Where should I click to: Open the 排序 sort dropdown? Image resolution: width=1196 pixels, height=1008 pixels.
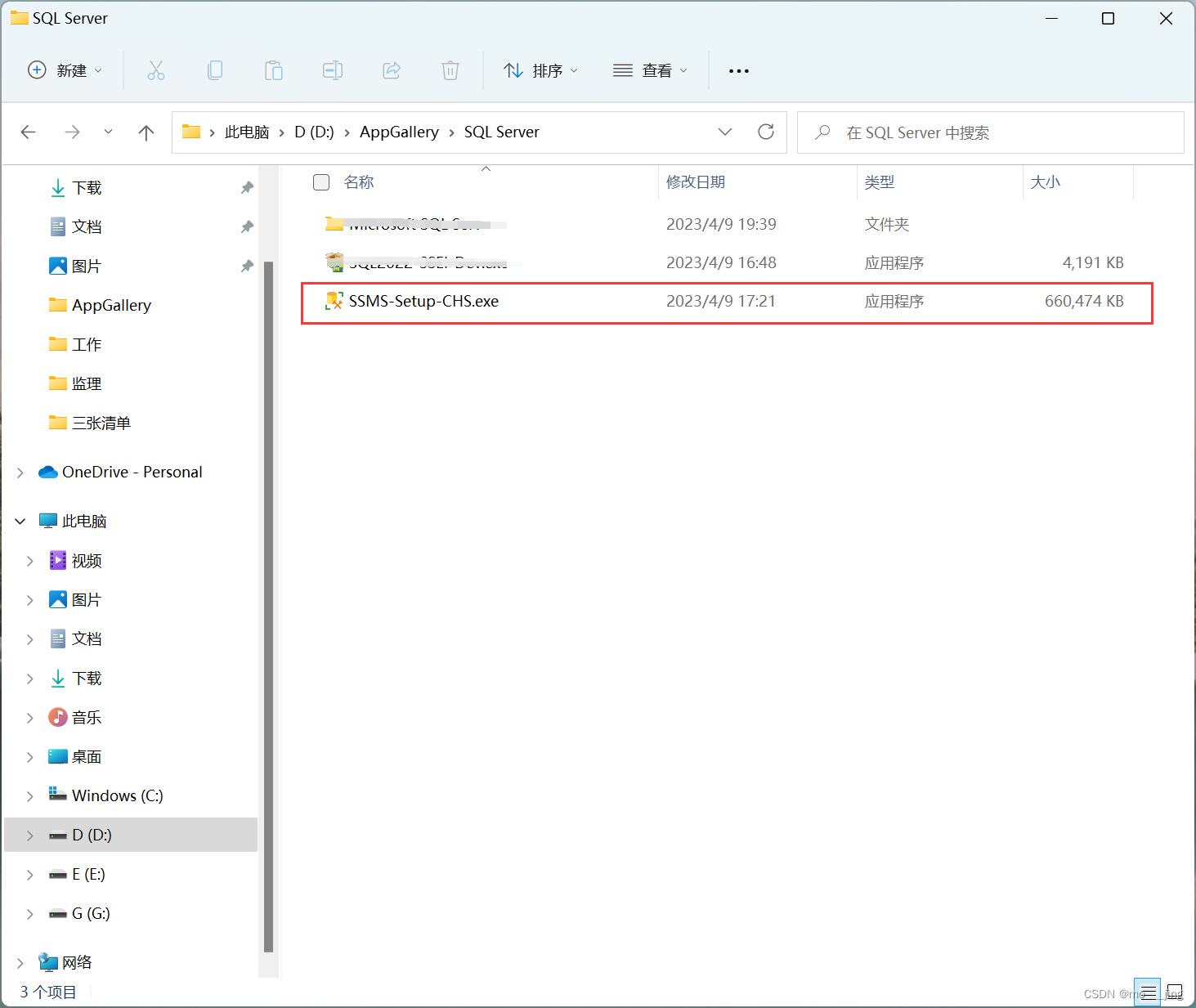(540, 70)
